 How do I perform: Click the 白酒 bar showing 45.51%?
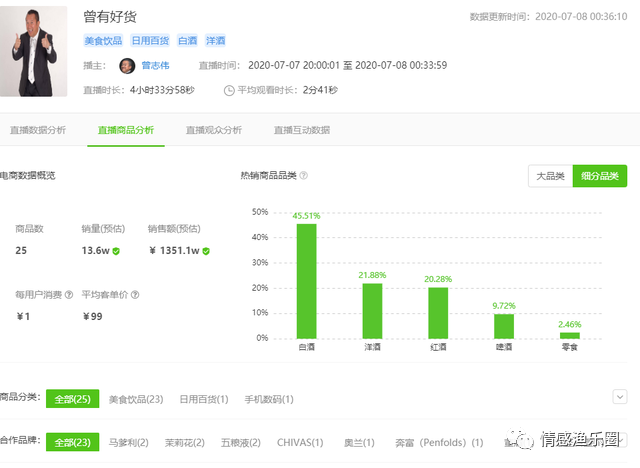click(307, 281)
